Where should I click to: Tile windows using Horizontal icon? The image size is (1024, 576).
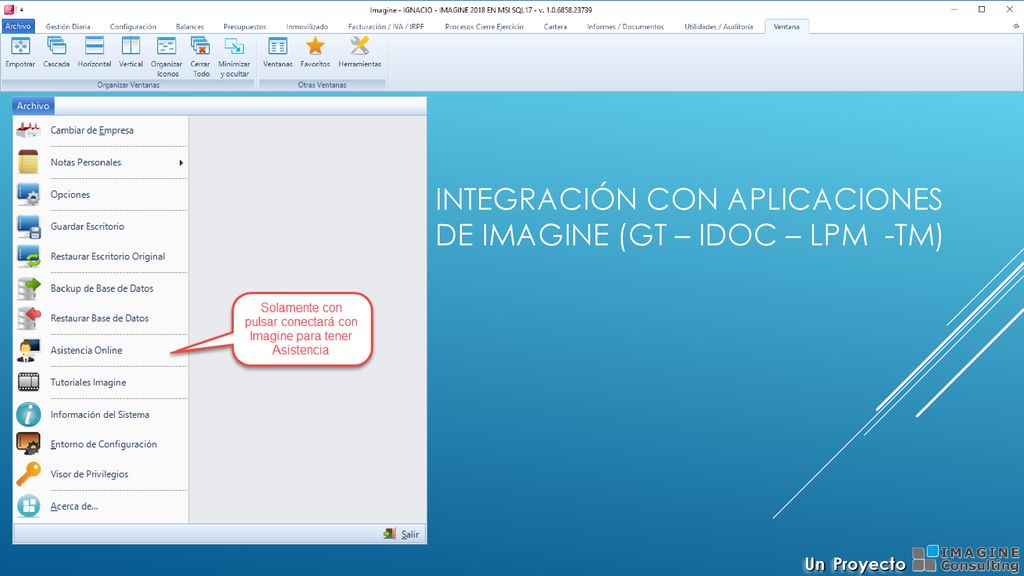[94, 46]
